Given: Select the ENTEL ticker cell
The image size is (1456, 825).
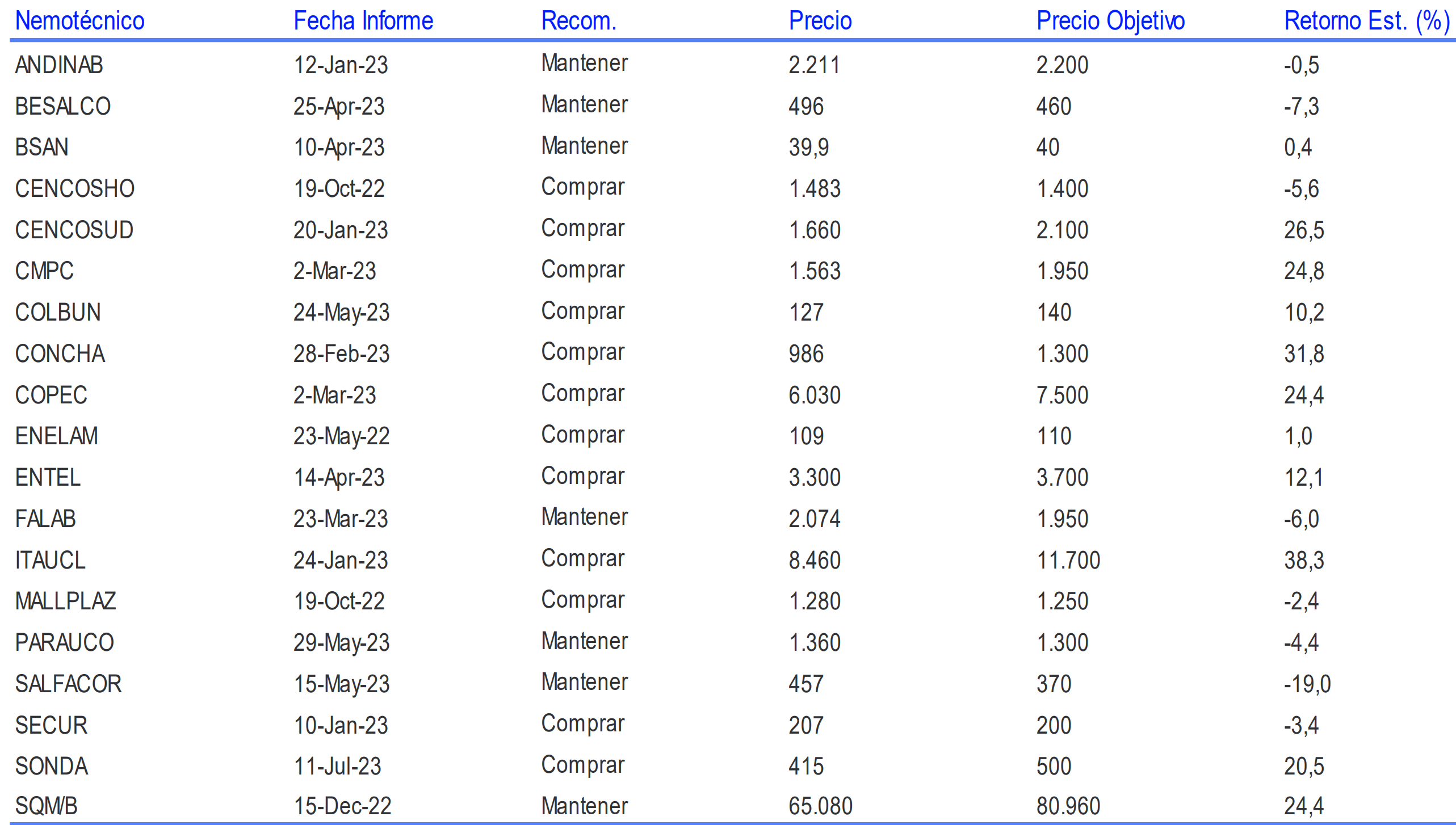Looking at the screenshot, I should click(48, 477).
